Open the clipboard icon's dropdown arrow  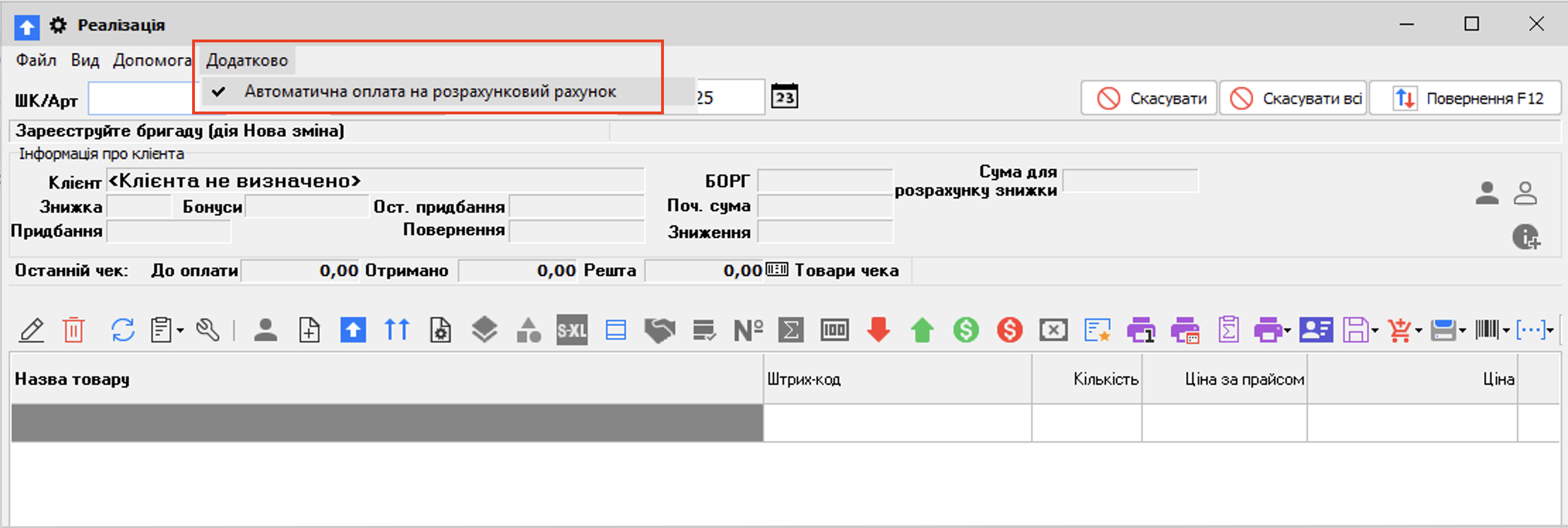(x=180, y=330)
